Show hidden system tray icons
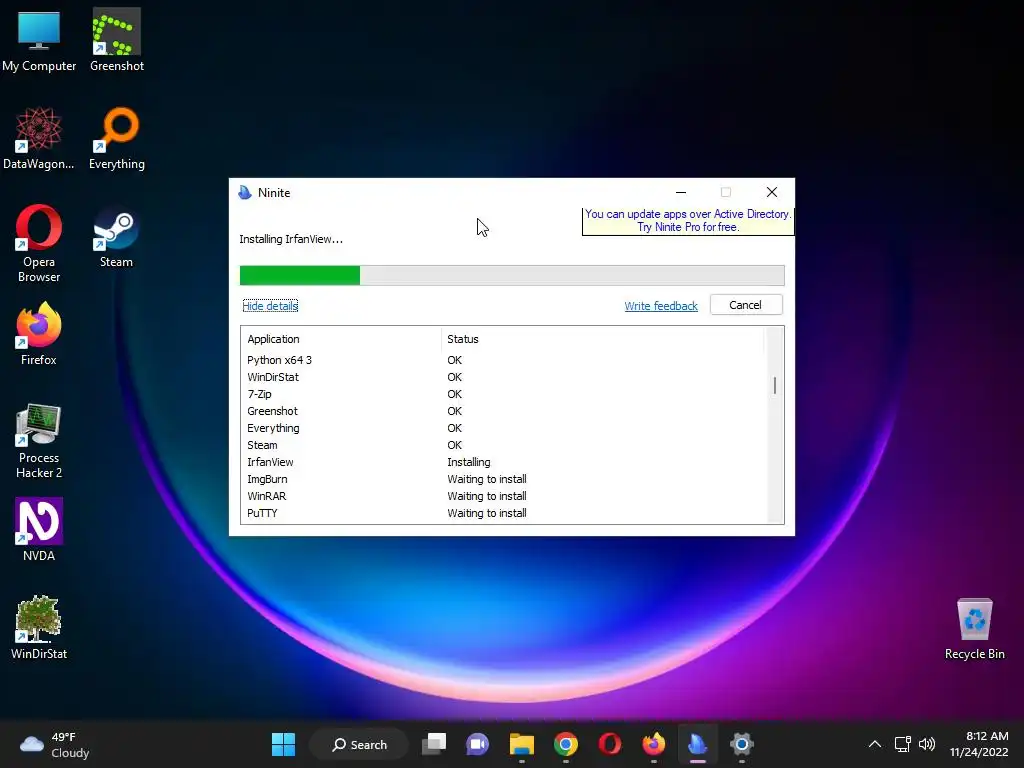 [874, 744]
